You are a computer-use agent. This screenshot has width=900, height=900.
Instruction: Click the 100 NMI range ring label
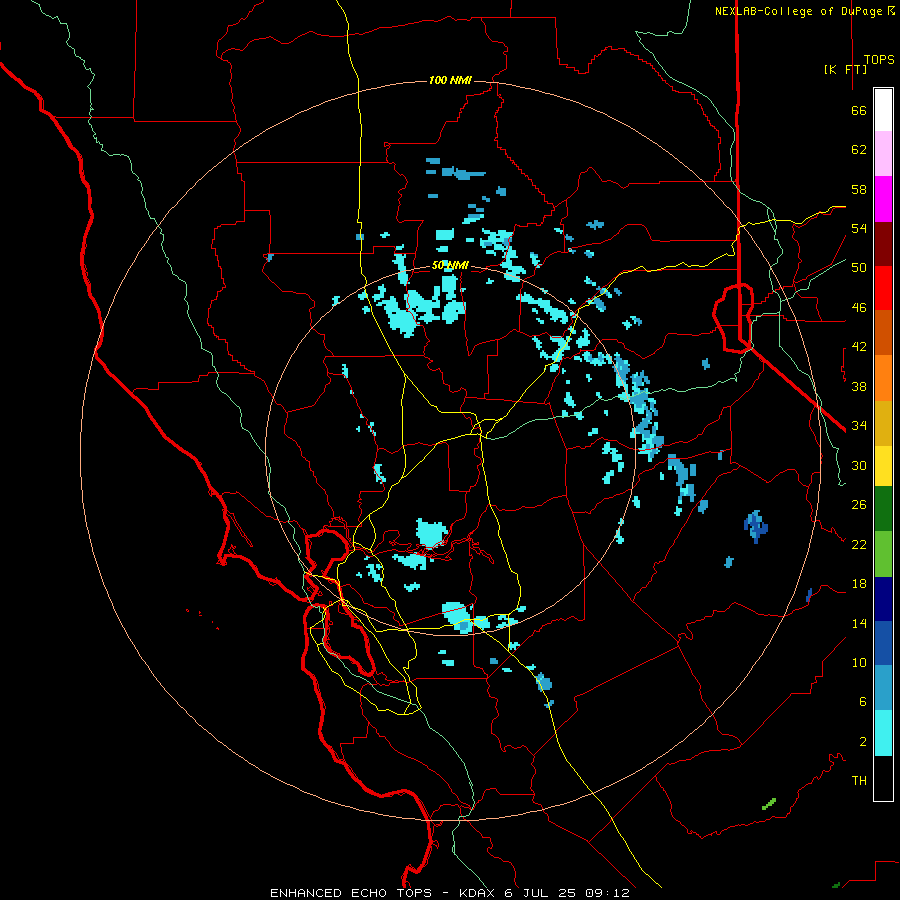coord(450,80)
